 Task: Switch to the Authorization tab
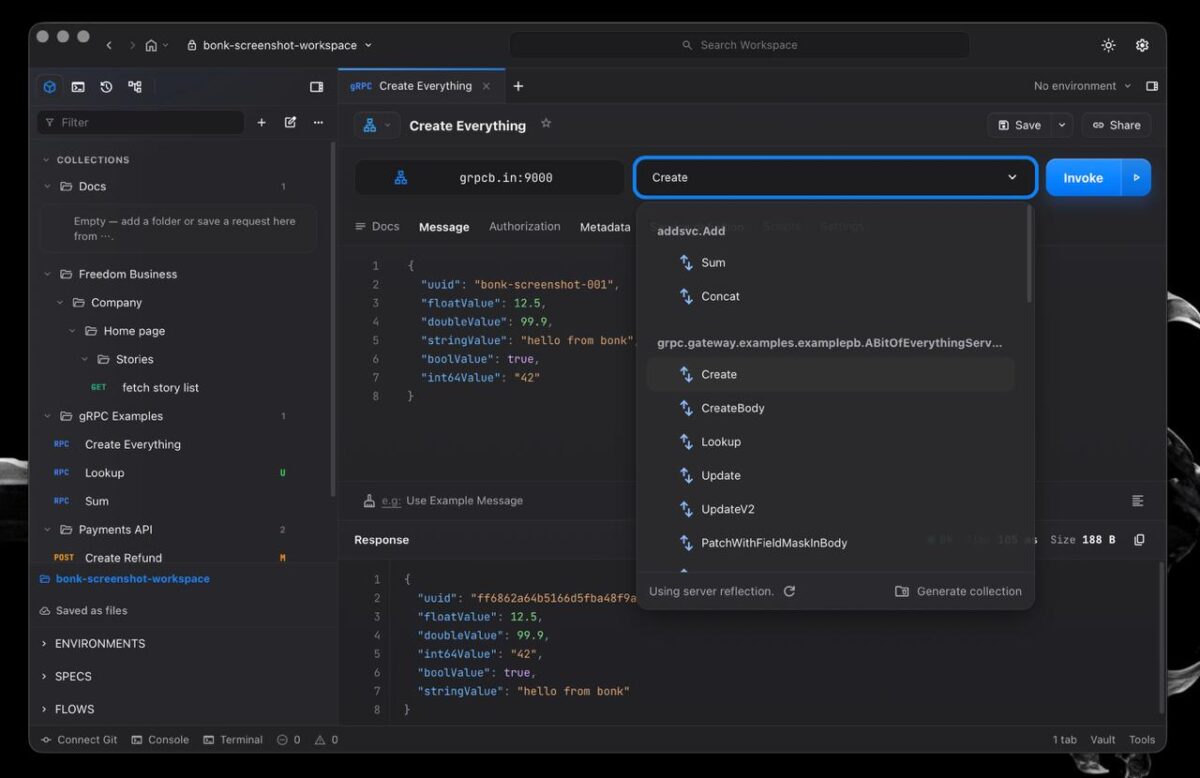[x=524, y=227]
